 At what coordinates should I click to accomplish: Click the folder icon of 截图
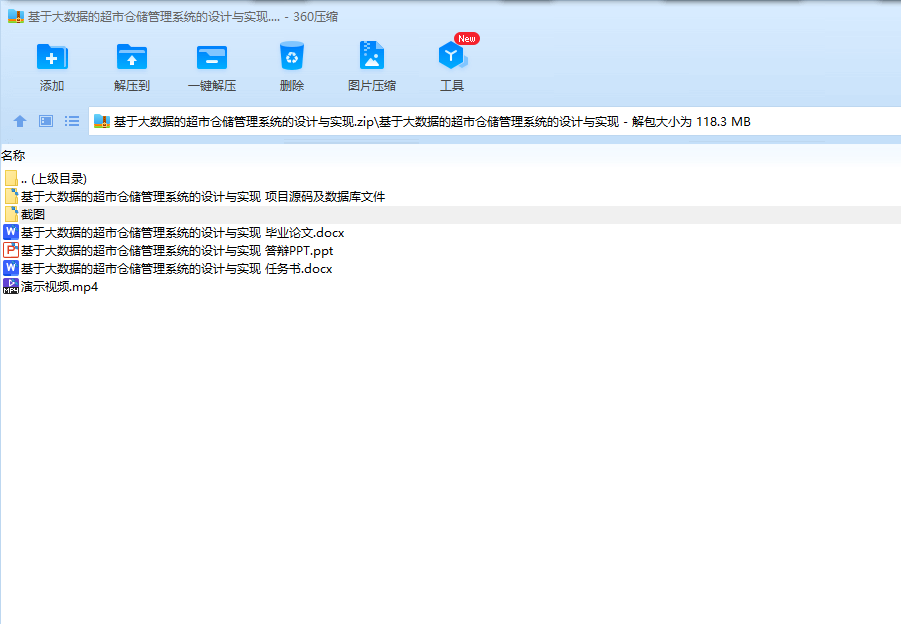click(11, 214)
